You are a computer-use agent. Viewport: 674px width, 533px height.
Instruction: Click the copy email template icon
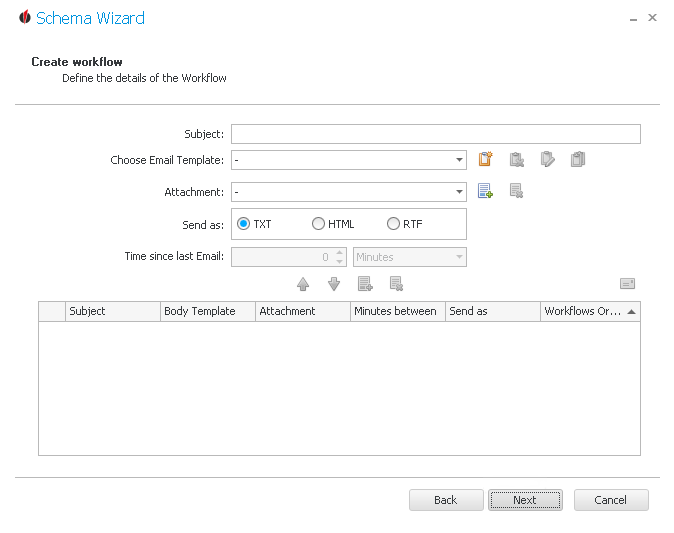click(x=578, y=159)
